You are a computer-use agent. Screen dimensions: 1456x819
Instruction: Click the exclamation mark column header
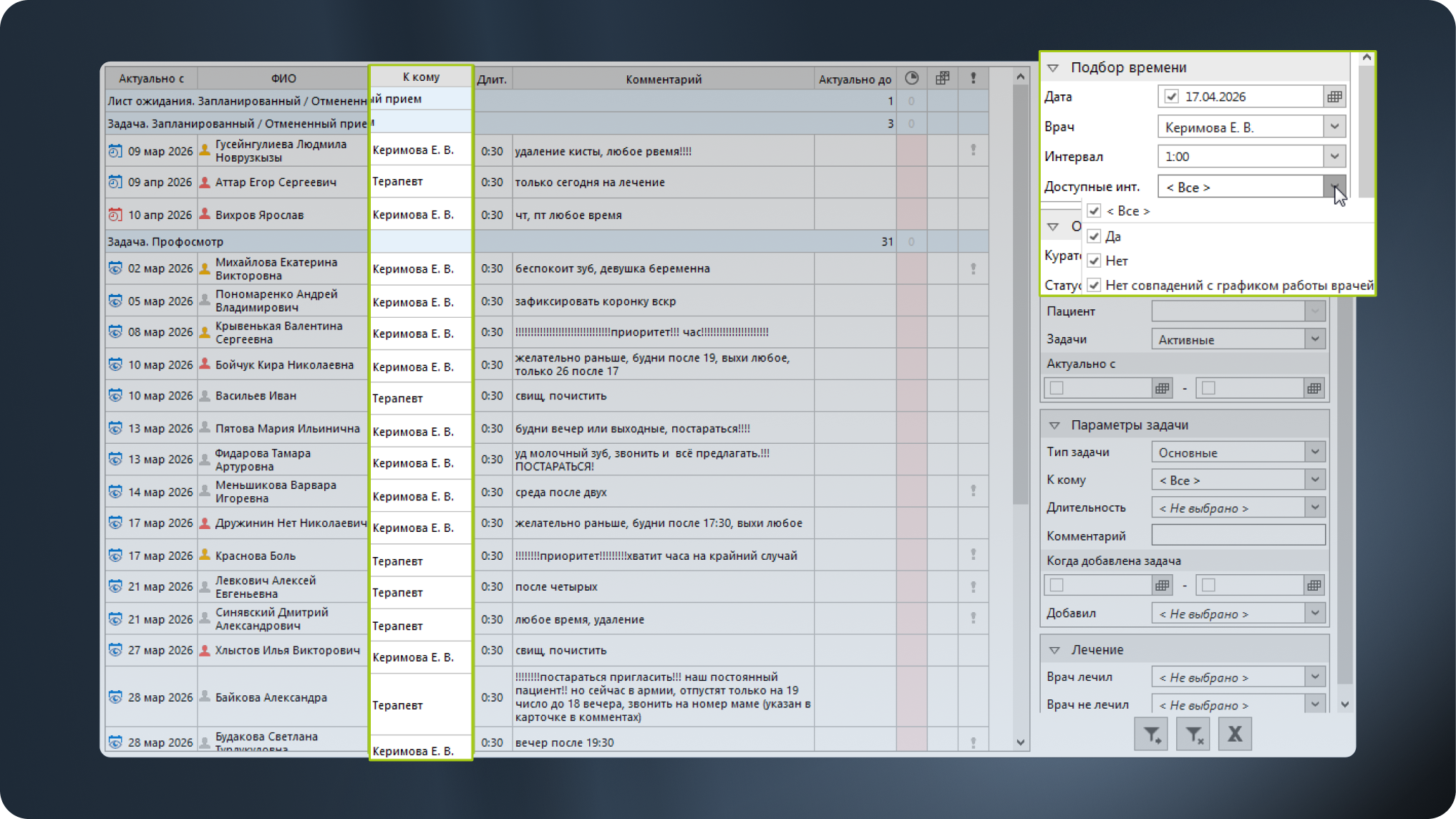click(x=973, y=78)
